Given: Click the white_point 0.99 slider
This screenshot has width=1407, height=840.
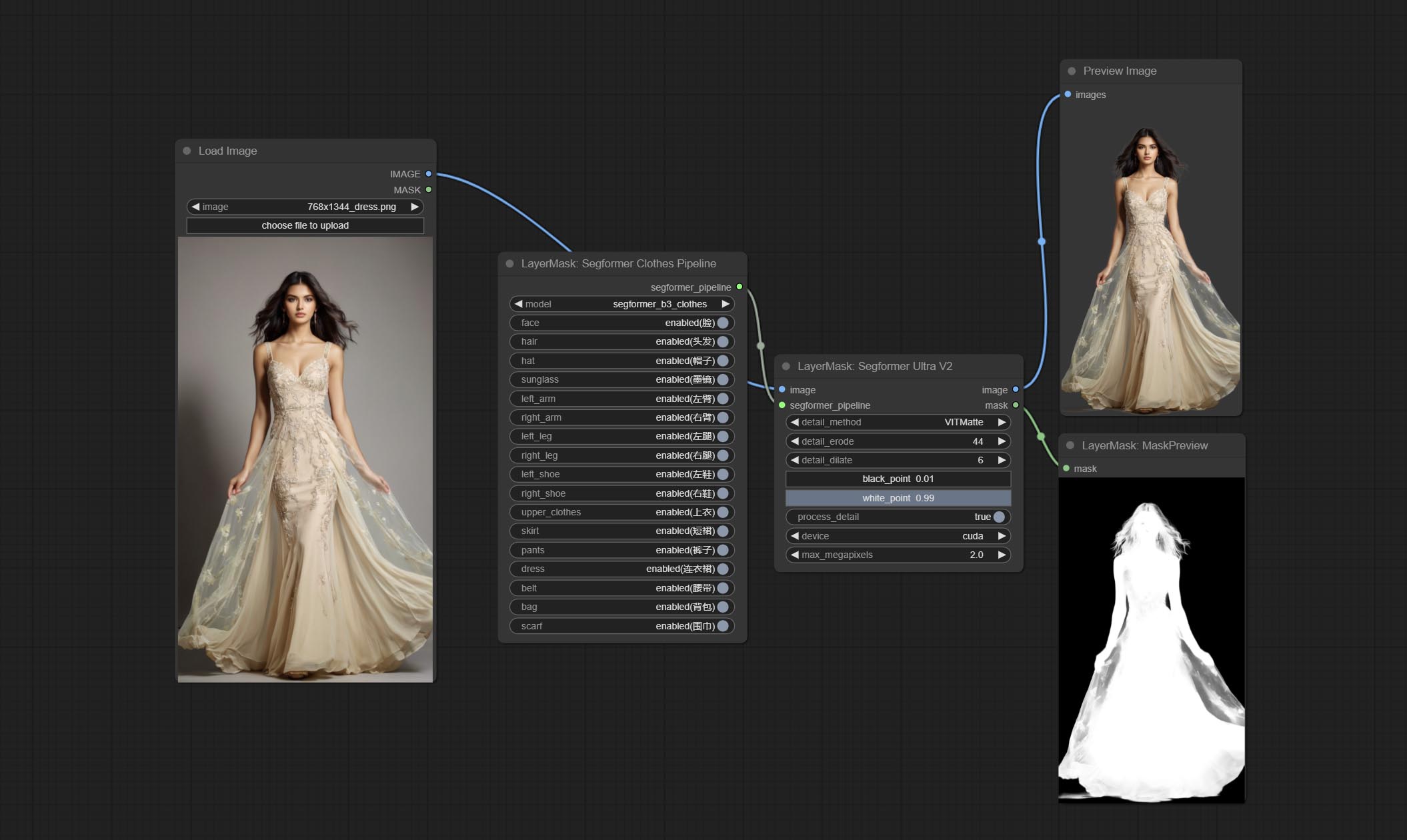Looking at the screenshot, I should (x=898, y=498).
